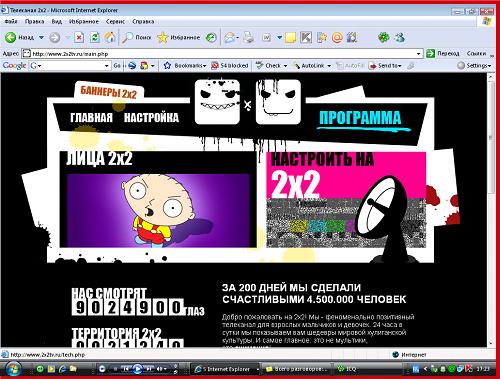This screenshot has width=500, height=379.
Task: Click the media player Next track button
Action: pos(149,369)
